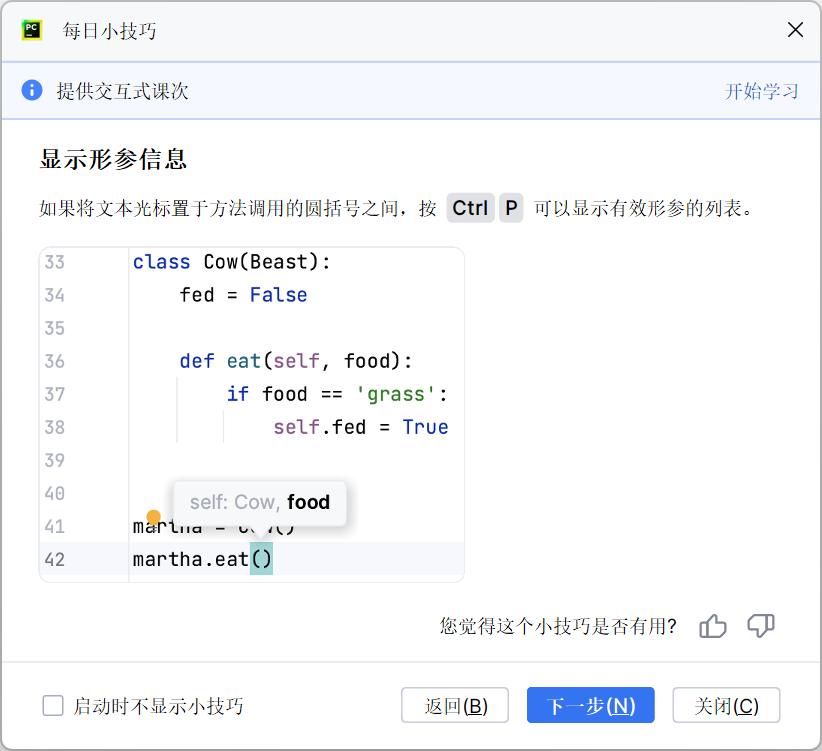Screen dimensions: 822x751
Task: Click the orange dot marker in code
Action: (154, 518)
